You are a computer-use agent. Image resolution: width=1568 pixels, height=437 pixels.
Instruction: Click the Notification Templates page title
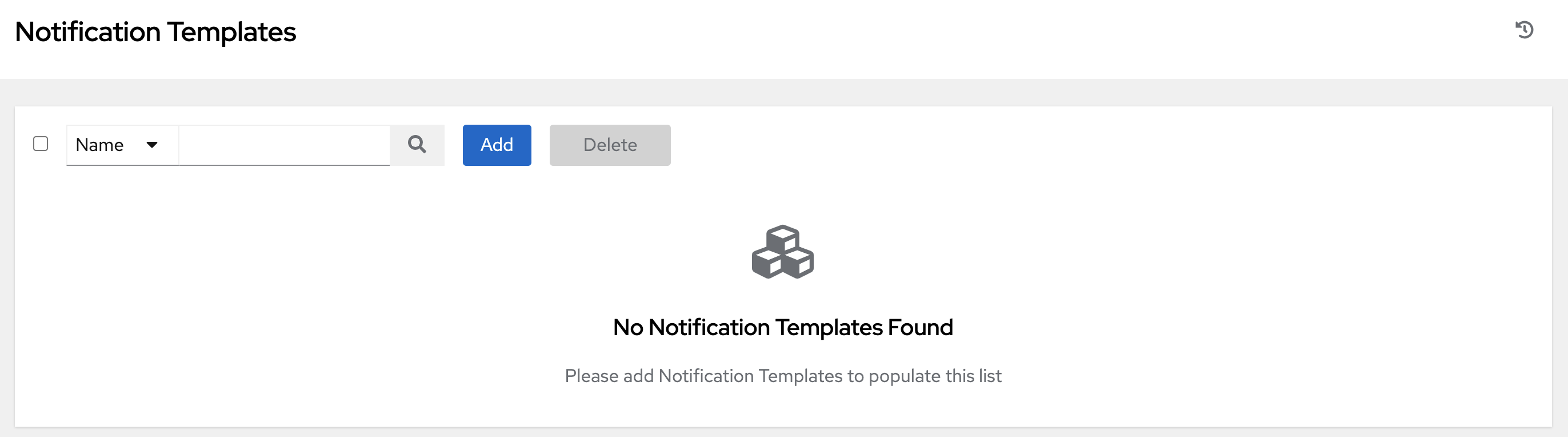tap(156, 31)
